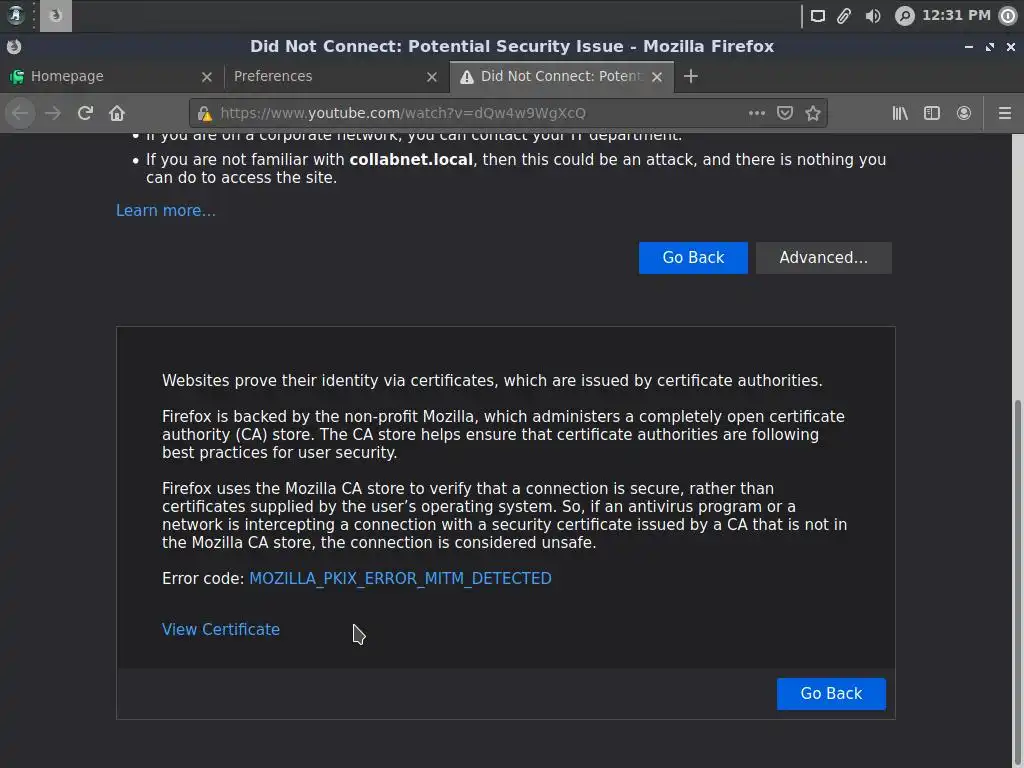Open the system applications menu icon
Viewport: 1024px width, 768px height.
[x=15, y=15]
